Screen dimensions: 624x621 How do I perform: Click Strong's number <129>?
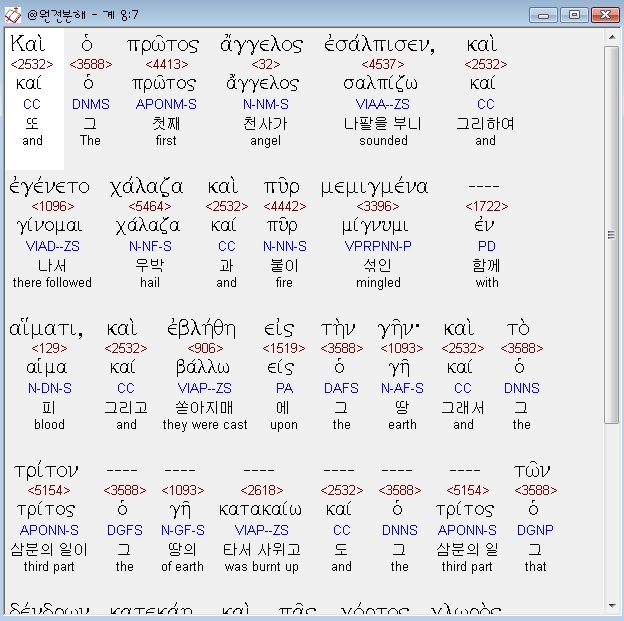(49, 348)
